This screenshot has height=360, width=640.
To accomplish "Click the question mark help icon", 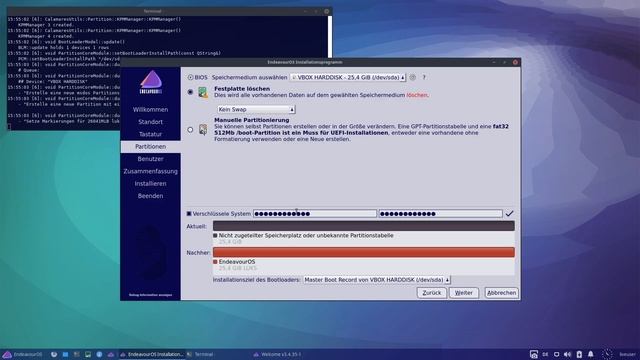I will pos(424,77).
